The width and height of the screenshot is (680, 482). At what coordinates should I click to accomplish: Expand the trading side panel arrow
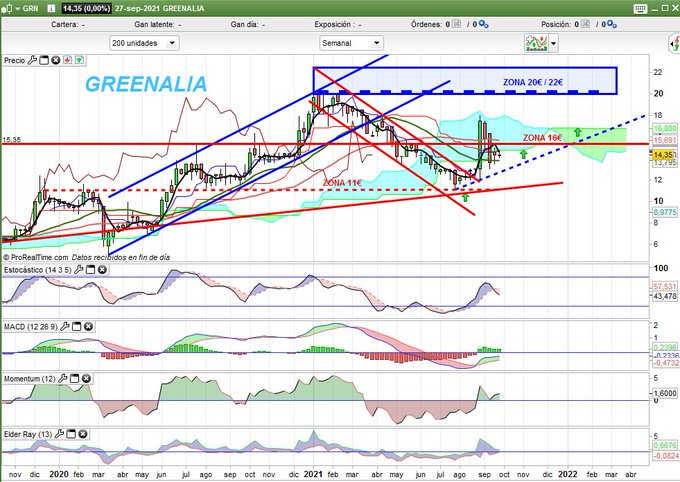674,43
